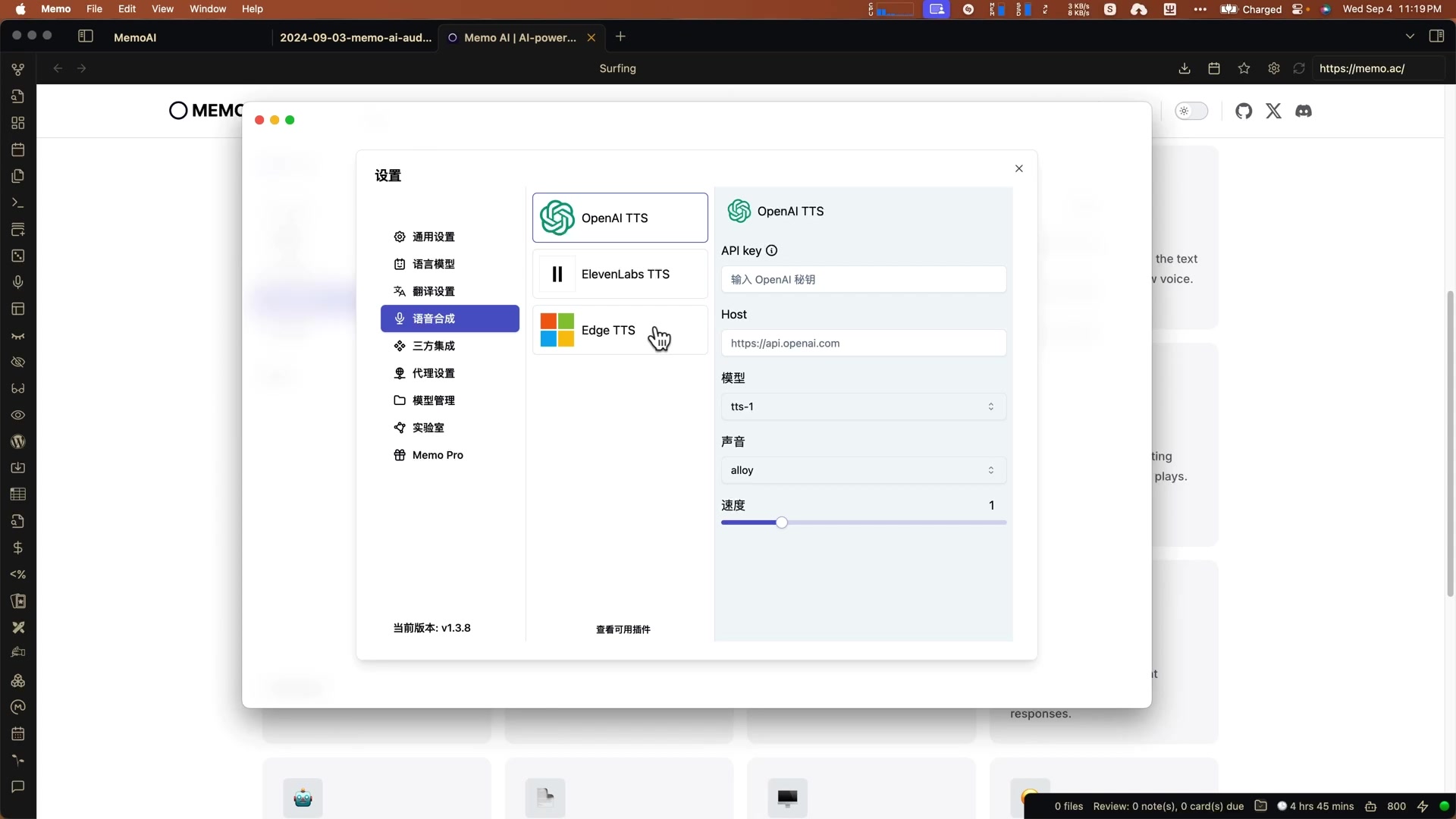The width and height of the screenshot is (1456, 819).
Task: Open the Memo Pro section
Action: coord(450,455)
